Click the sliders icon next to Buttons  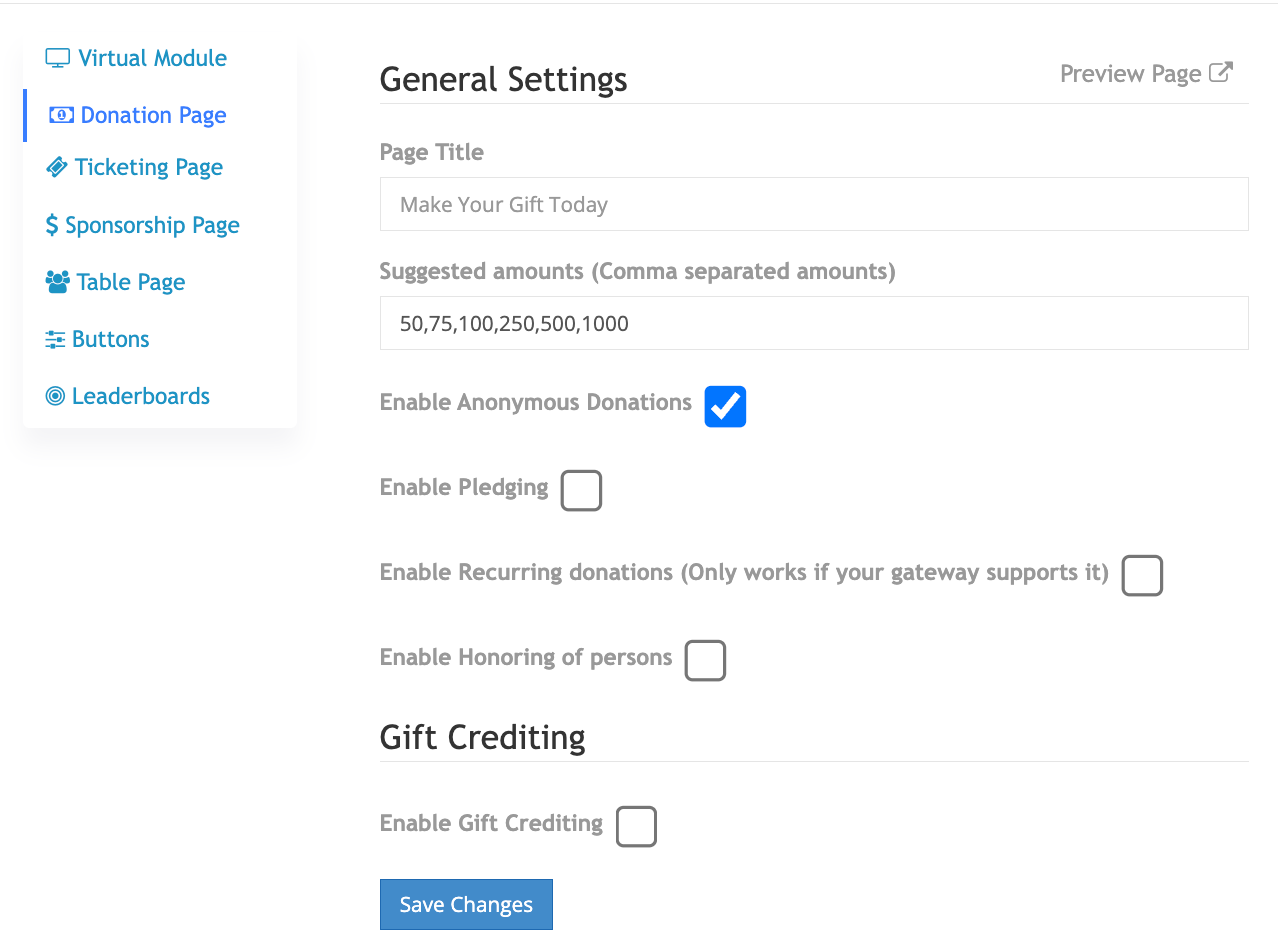pos(55,339)
